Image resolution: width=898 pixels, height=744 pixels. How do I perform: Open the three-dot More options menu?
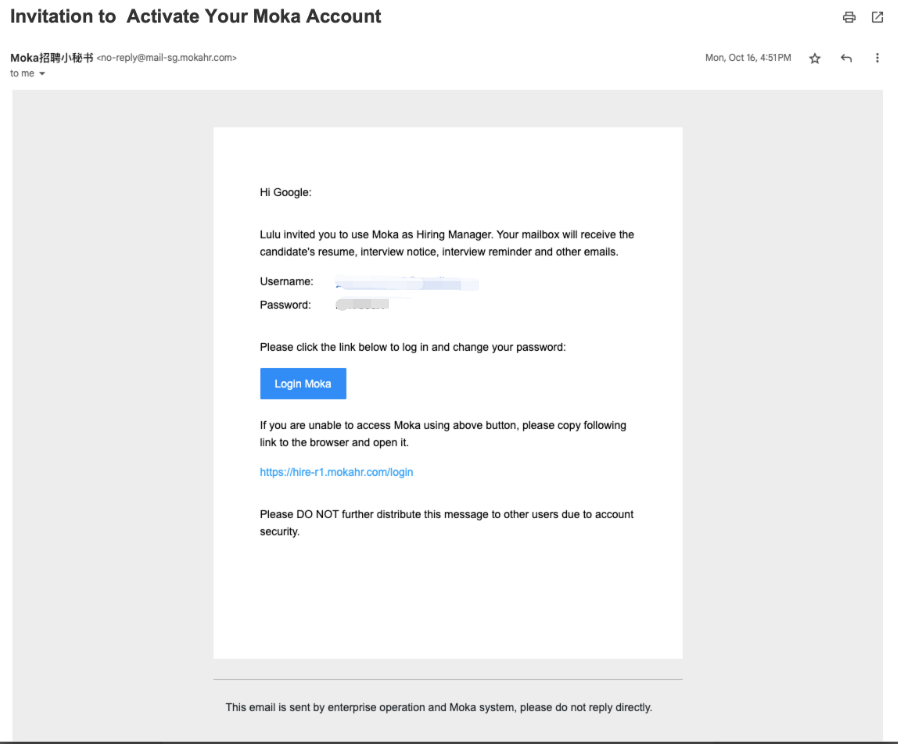click(x=877, y=59)
